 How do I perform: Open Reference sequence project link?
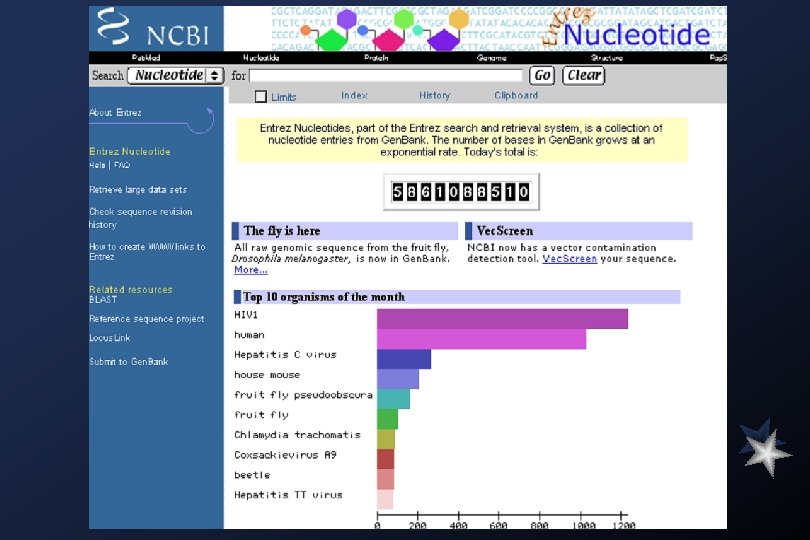(x=147, y=319)
